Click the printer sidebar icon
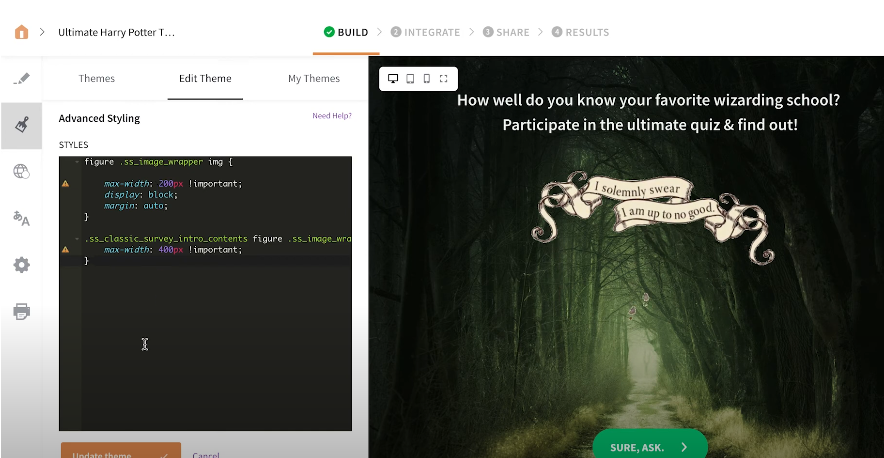The height and width of the screenshot is (458, 884). click(21, 311)
